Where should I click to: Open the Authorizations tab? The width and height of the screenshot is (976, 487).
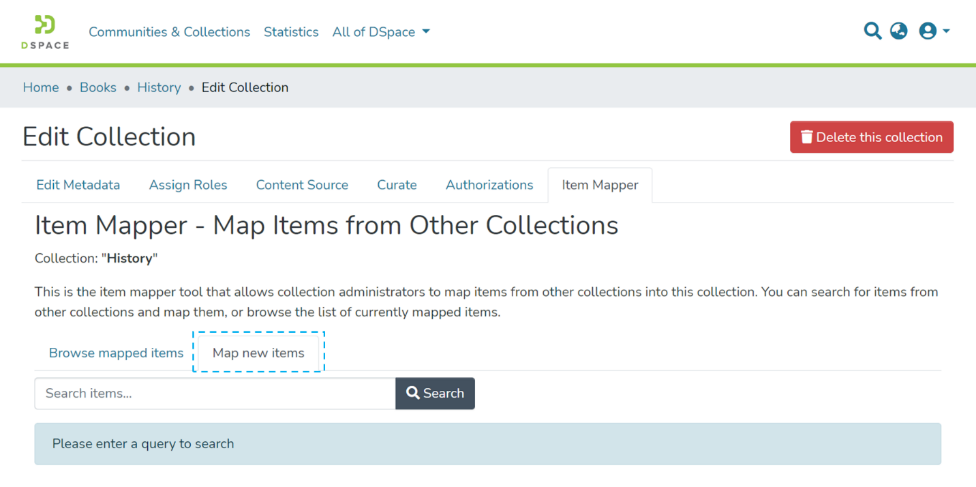click(489, 185)
